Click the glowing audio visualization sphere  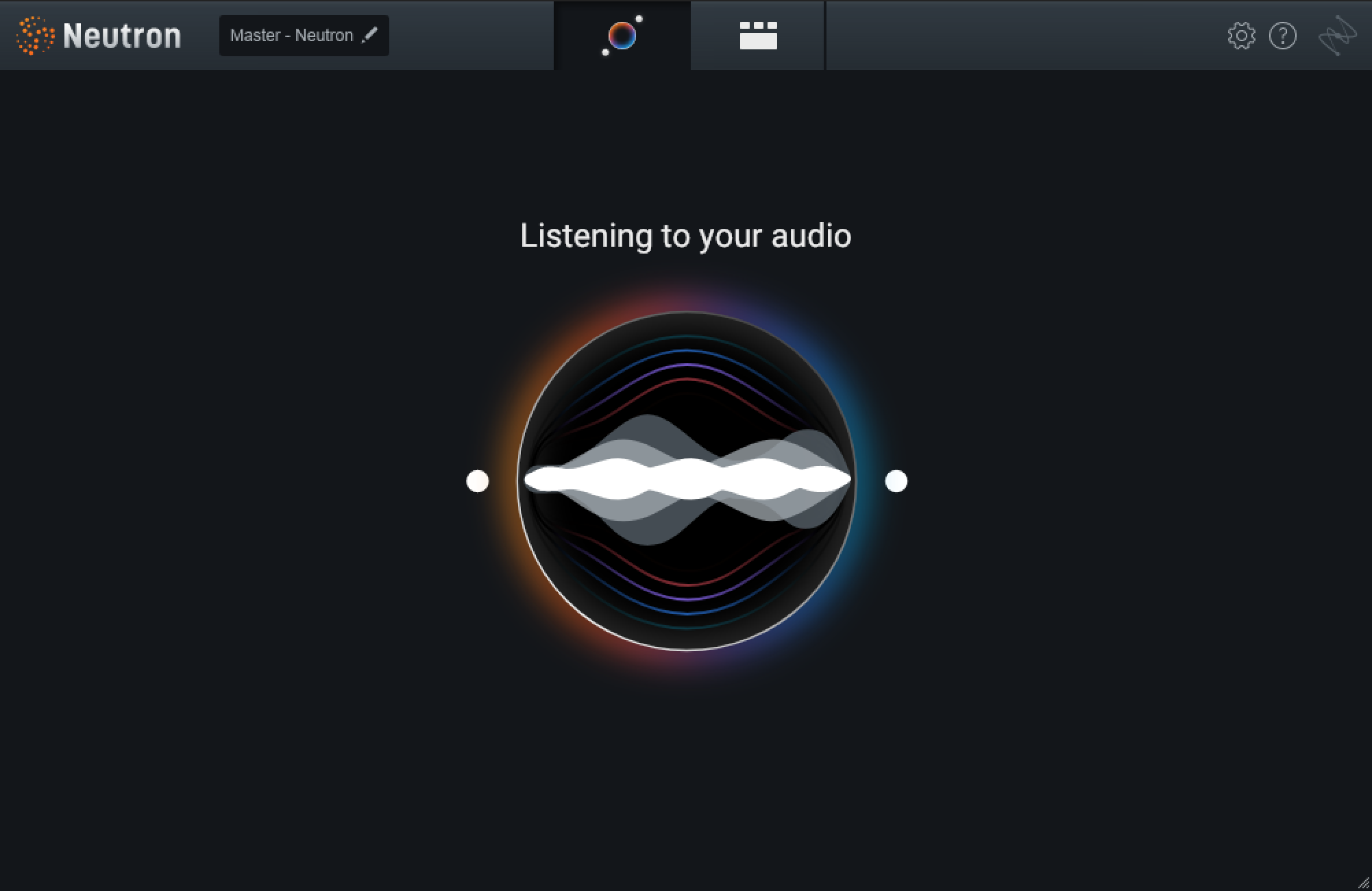coord(686,482)
